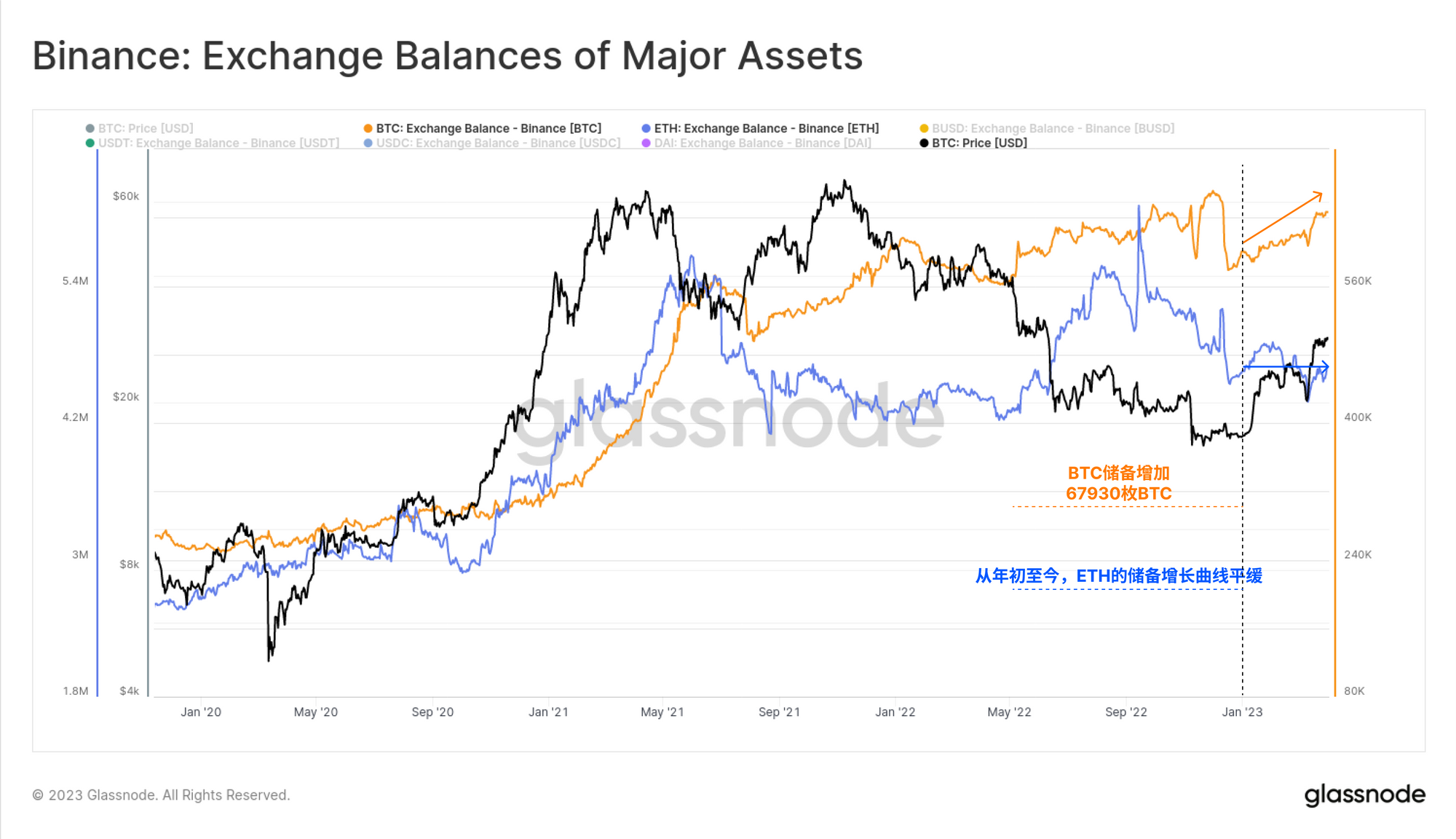Click the black BTC Price legend dot

[x=924, y=143]
